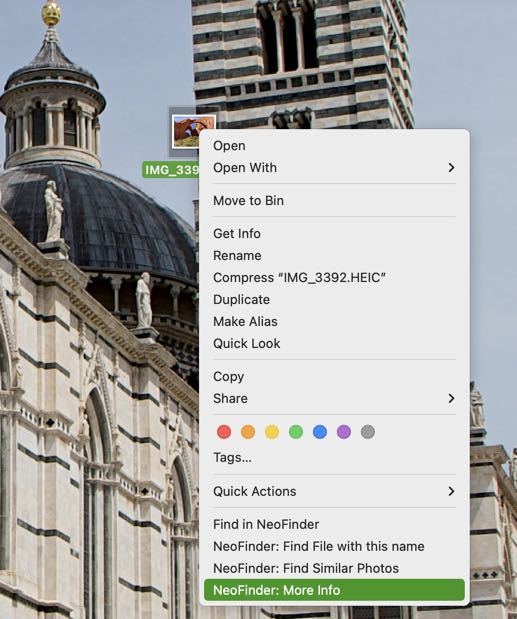The height and width of the screenshot is (619, 517).
Task: Select NeoFinder: Find File with this name
Action: (x=334, y=546)
